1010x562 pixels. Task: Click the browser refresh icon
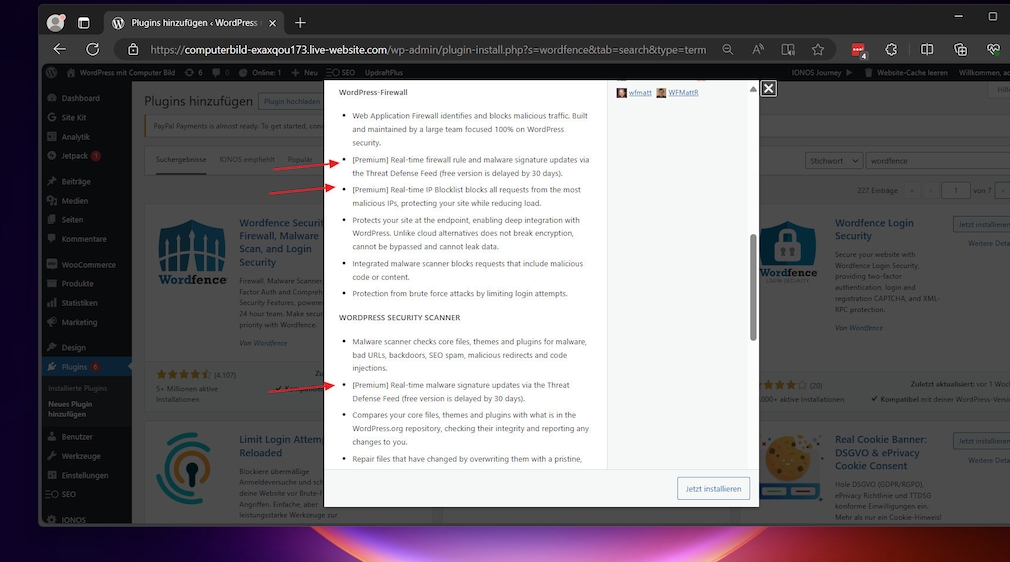[93, 49]
